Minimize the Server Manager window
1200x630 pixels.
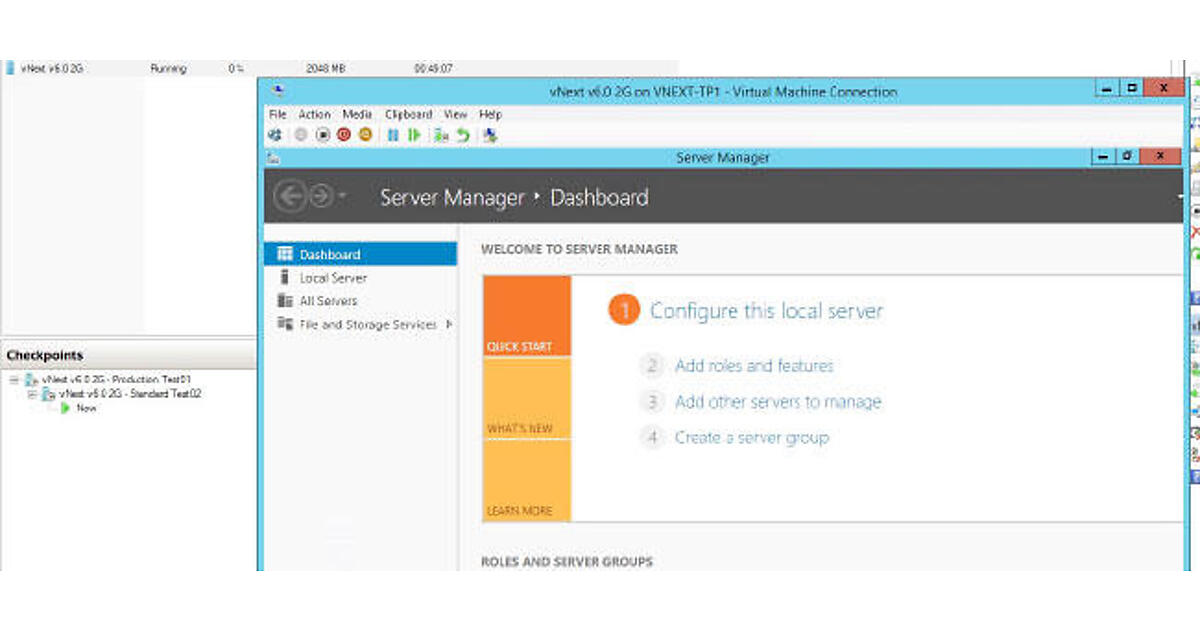1103,156
